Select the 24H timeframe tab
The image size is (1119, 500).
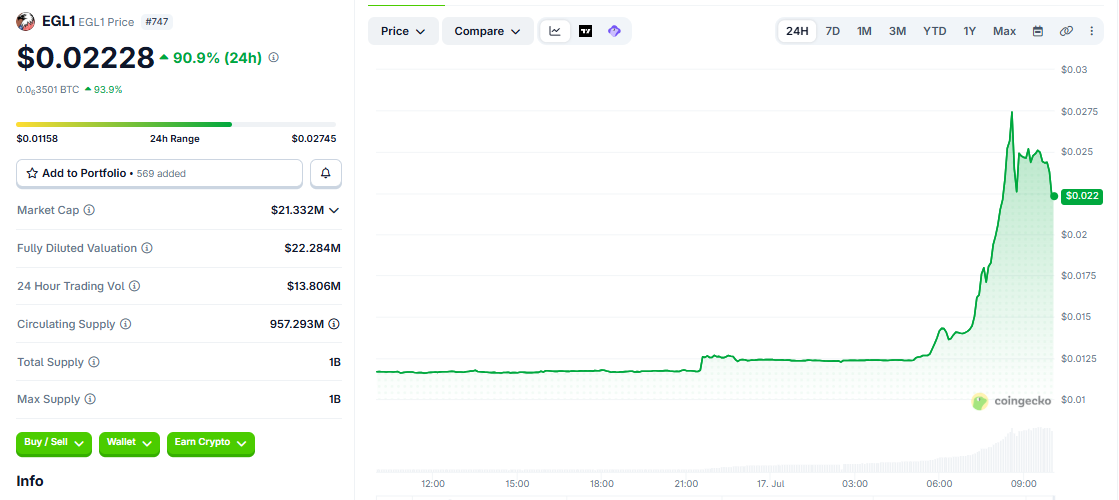pyautogui.click(x=797, y=31)
